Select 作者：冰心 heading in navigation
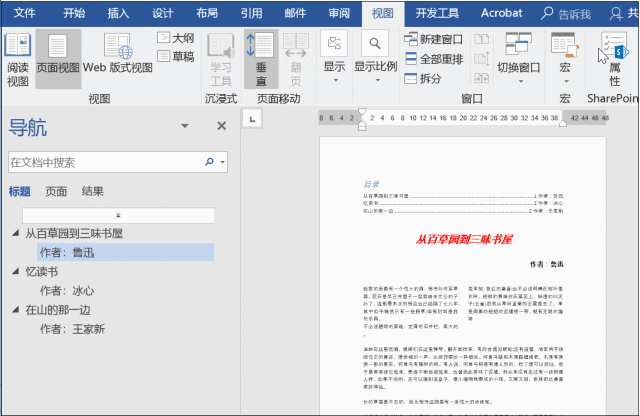This screenshot has height=416, width=640. (x=67, y=290)
